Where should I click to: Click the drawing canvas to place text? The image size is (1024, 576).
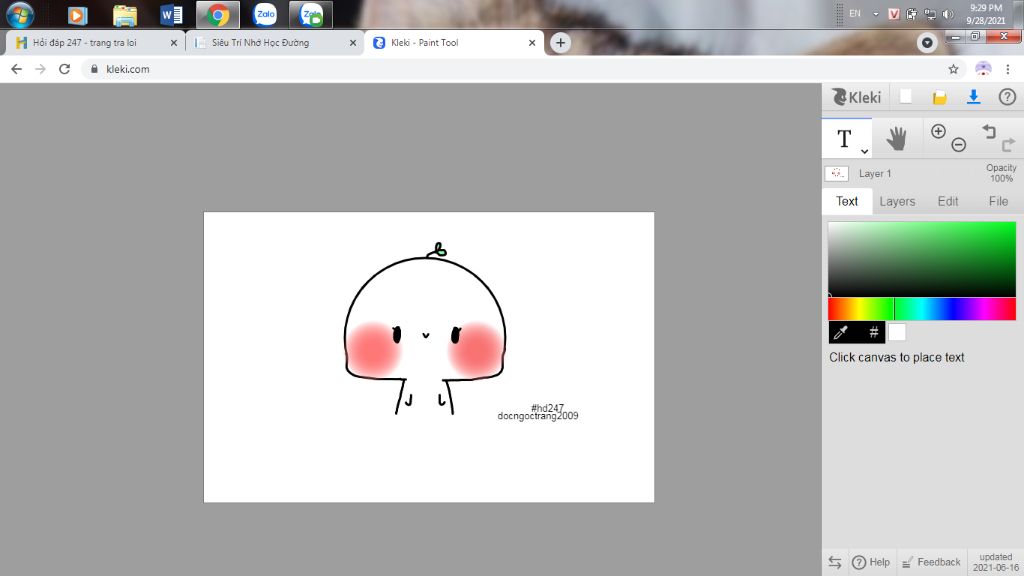[x=428, y=357]
